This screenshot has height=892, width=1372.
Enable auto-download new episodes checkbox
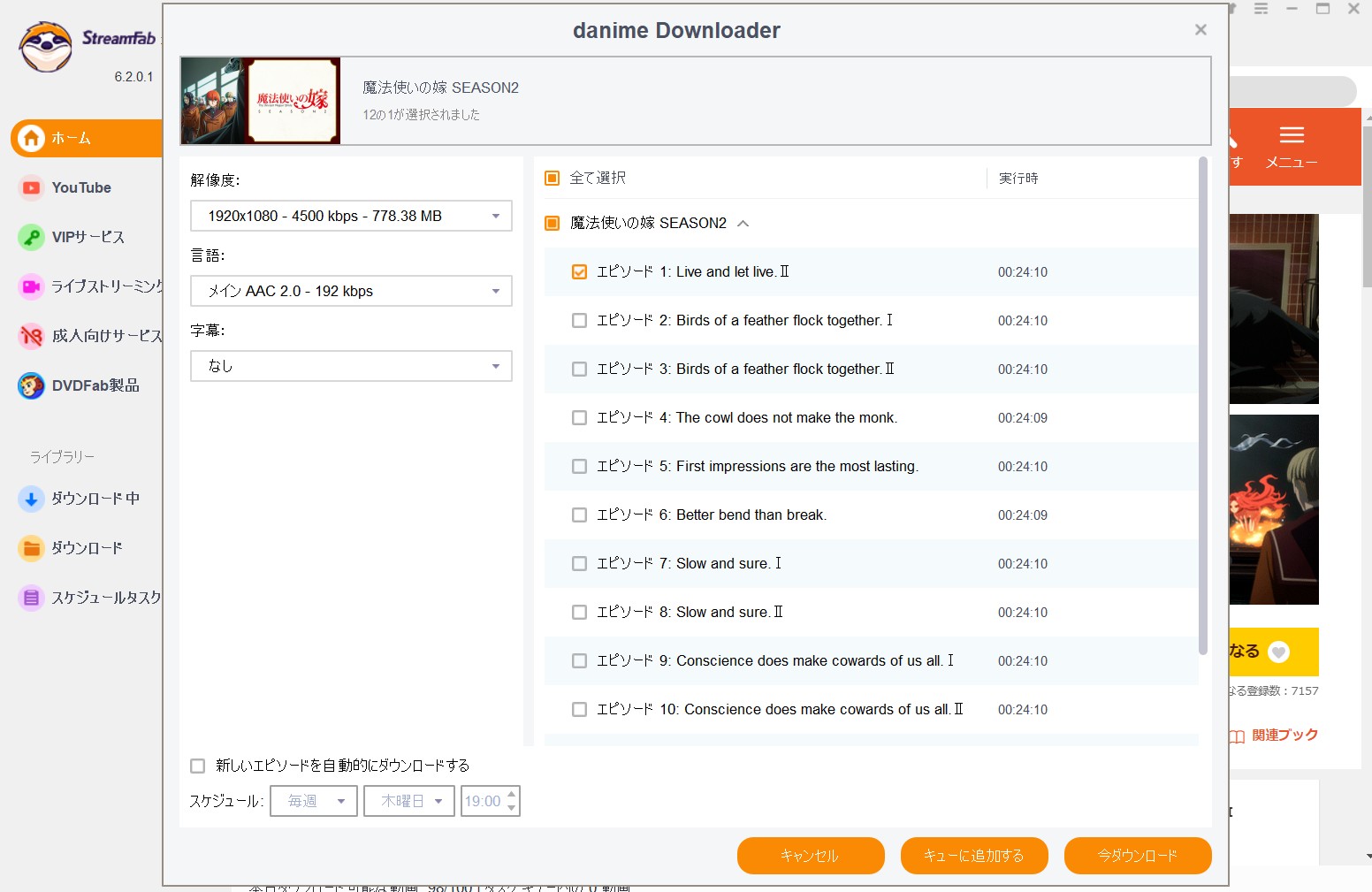coord(198,766)
